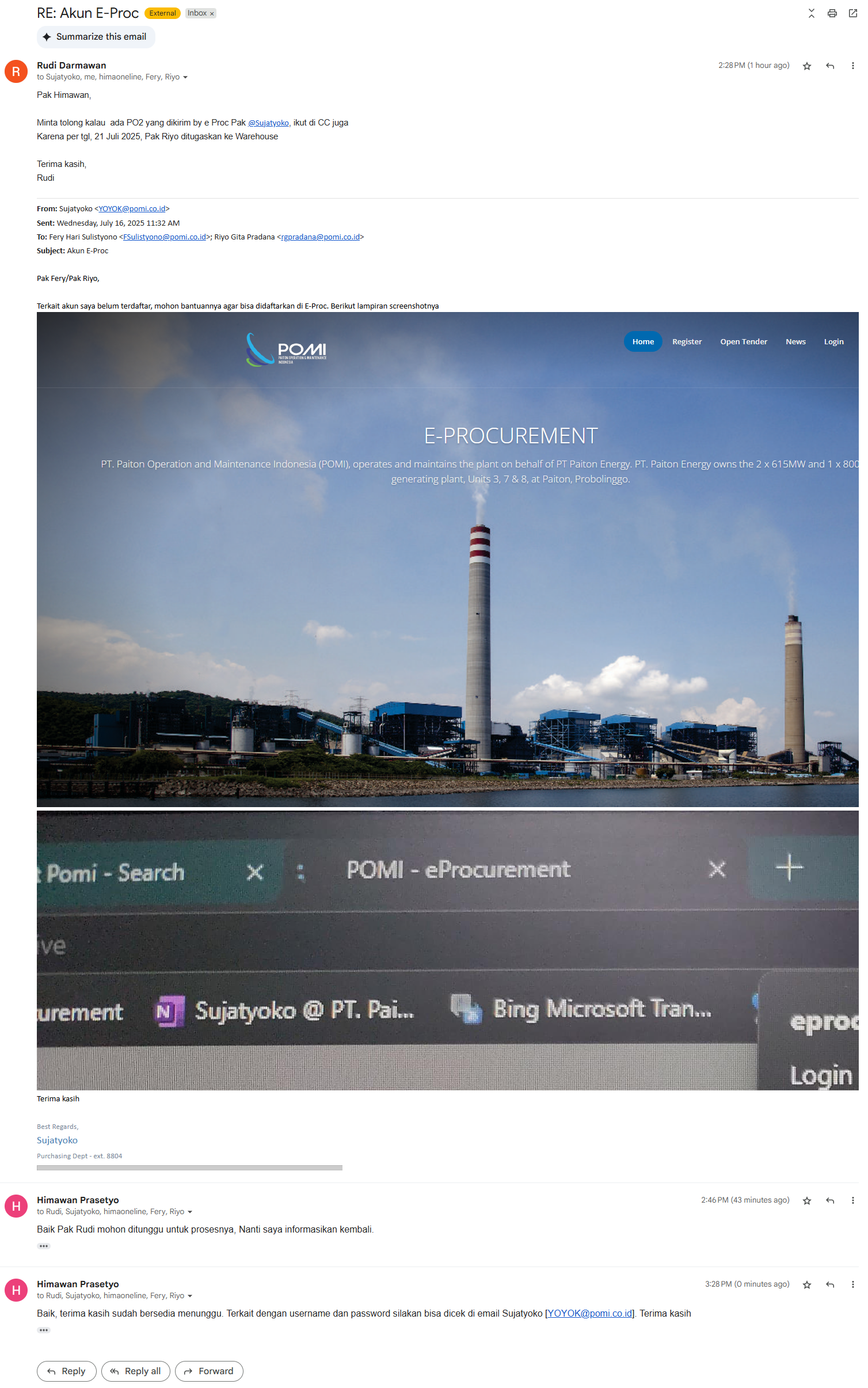This screenshot has width=868, height=1388.
Task: Click the Inbox label tag
Action: click(x=197, y=13)
